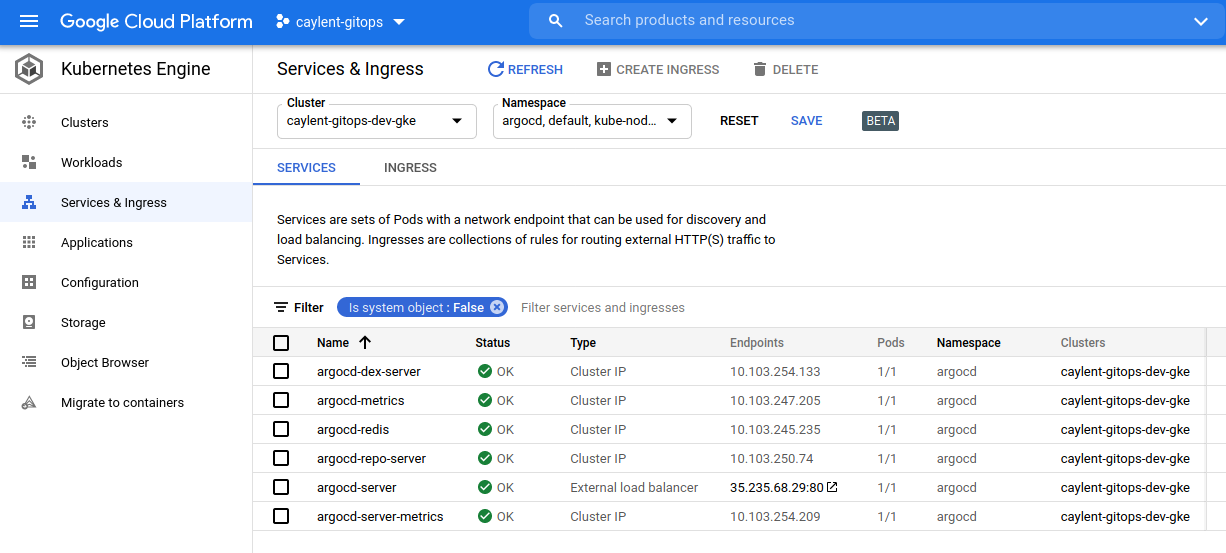Click the RESET button
The image size is (1226, 553).
coord(739,121)
